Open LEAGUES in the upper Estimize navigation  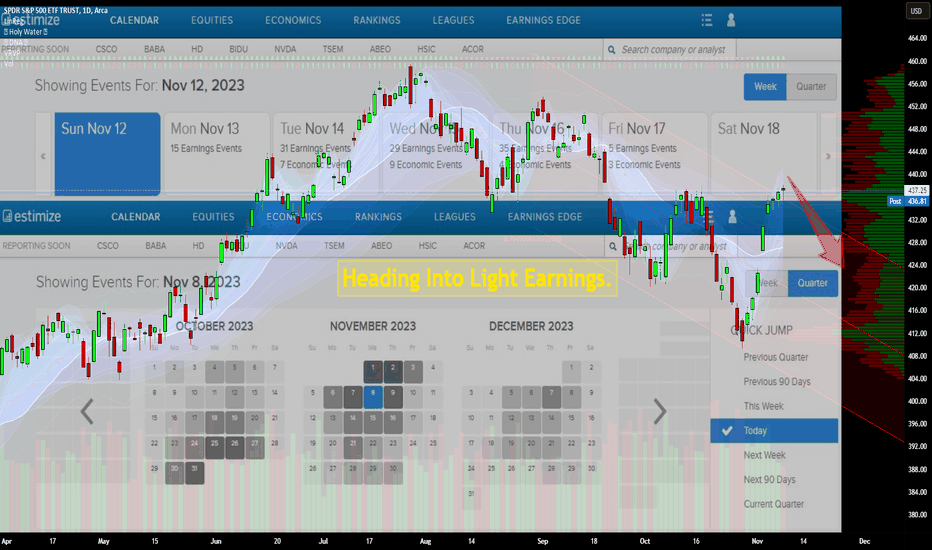(x=454, y=20)
